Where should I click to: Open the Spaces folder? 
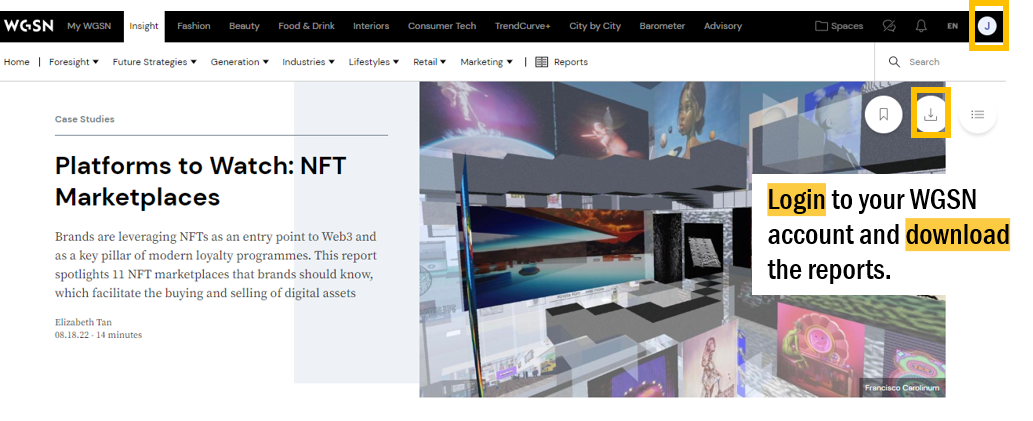click(x=839, y=26)
